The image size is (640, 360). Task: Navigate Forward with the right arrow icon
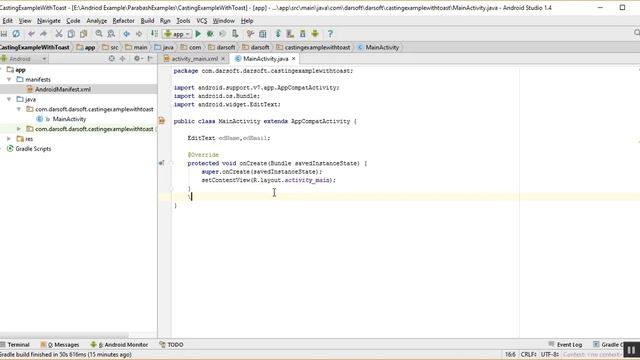[139, 34]
